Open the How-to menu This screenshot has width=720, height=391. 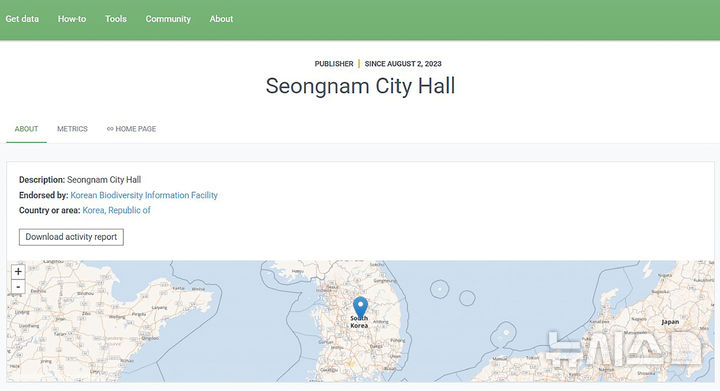pos(72,19)
